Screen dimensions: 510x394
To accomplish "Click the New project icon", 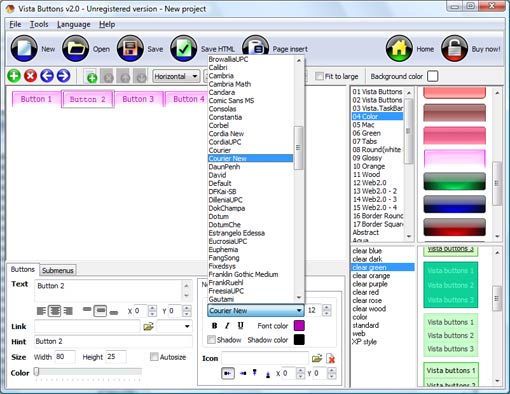I will point(24,49).
